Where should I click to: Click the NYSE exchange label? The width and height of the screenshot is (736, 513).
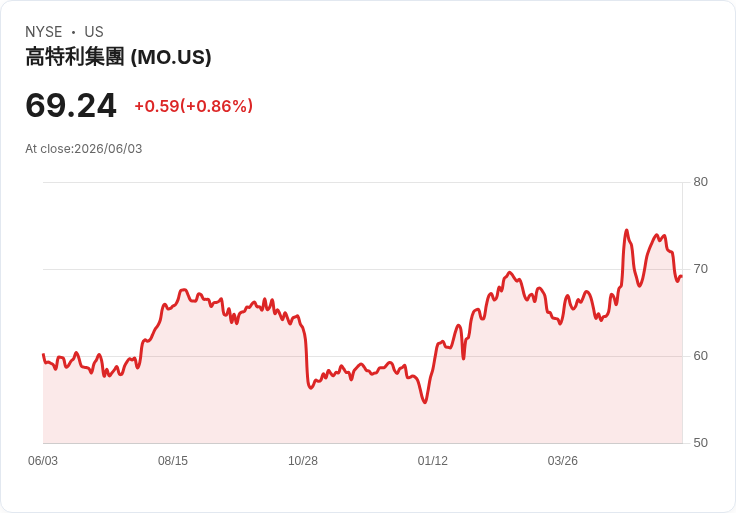point(44,32)
